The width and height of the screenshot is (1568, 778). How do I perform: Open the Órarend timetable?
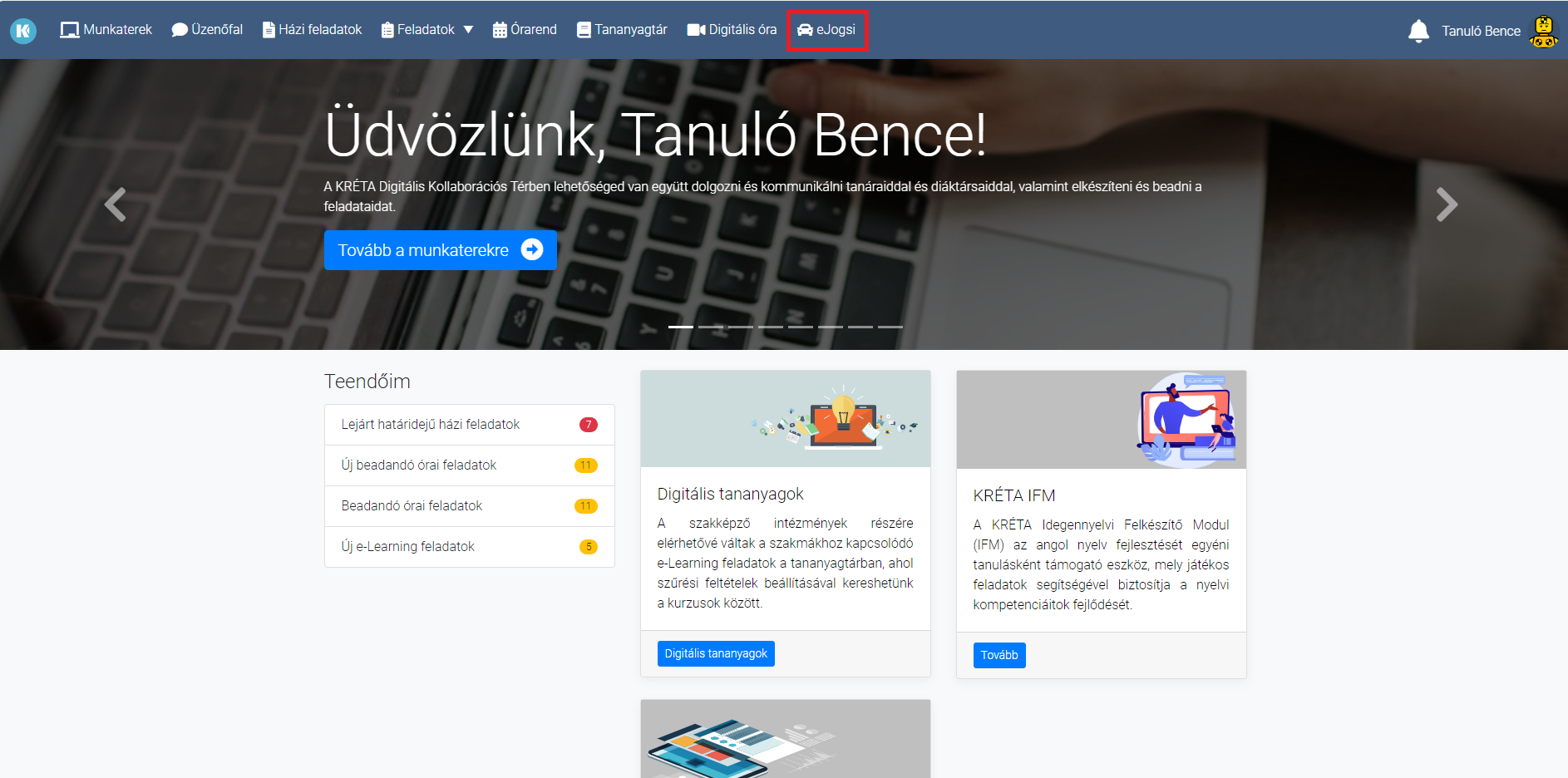click(x=525, y=30)
